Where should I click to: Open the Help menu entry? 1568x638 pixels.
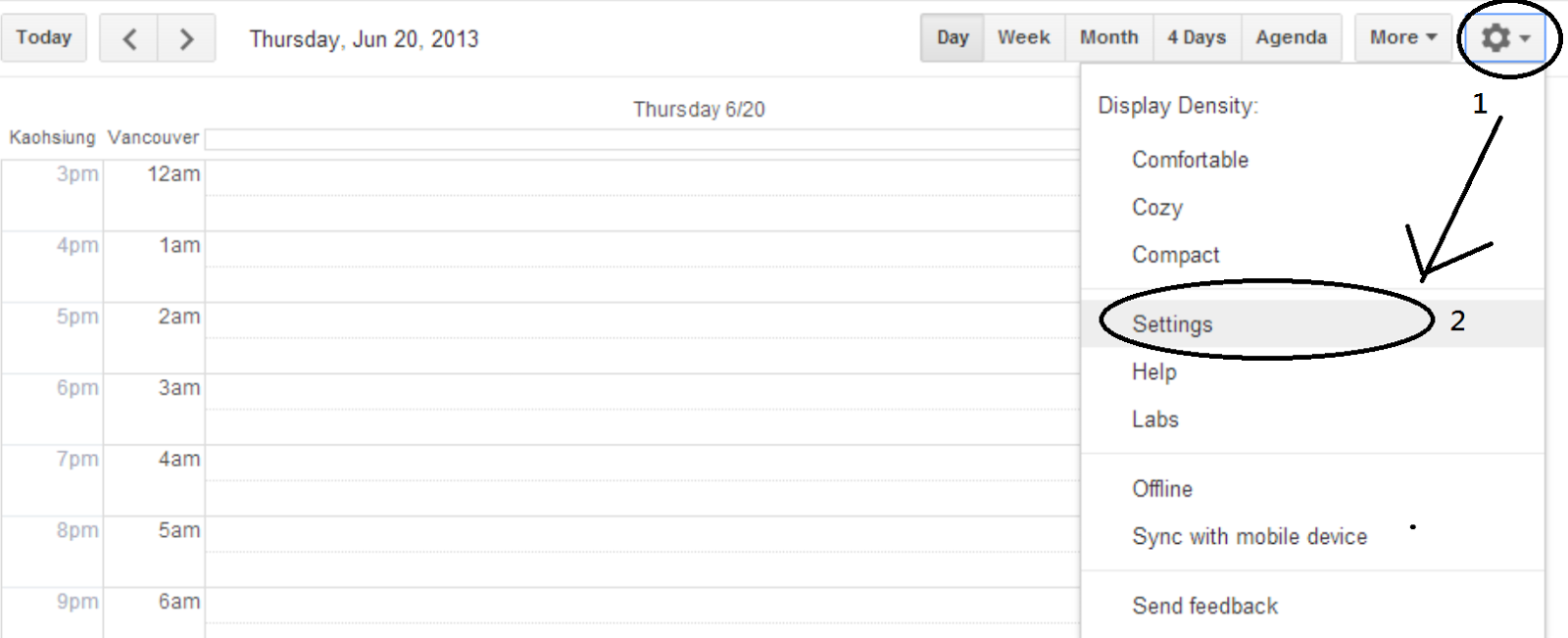[x=1153, y=371]
